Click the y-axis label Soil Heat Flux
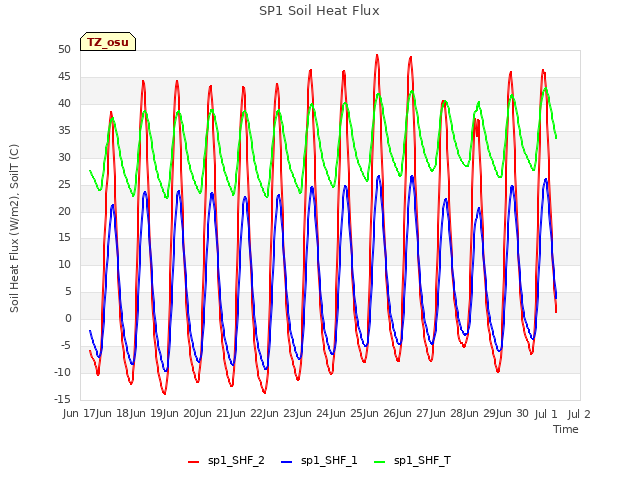The image size is (640, 480). (x=14, y=228)
